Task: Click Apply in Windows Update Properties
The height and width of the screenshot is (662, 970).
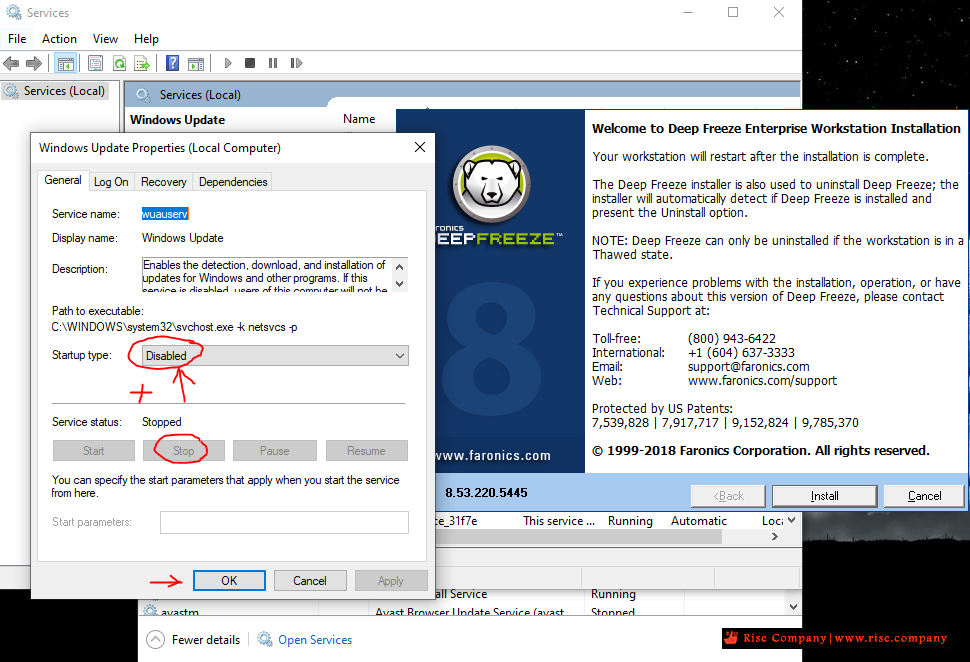Action: tap(390, 580)
